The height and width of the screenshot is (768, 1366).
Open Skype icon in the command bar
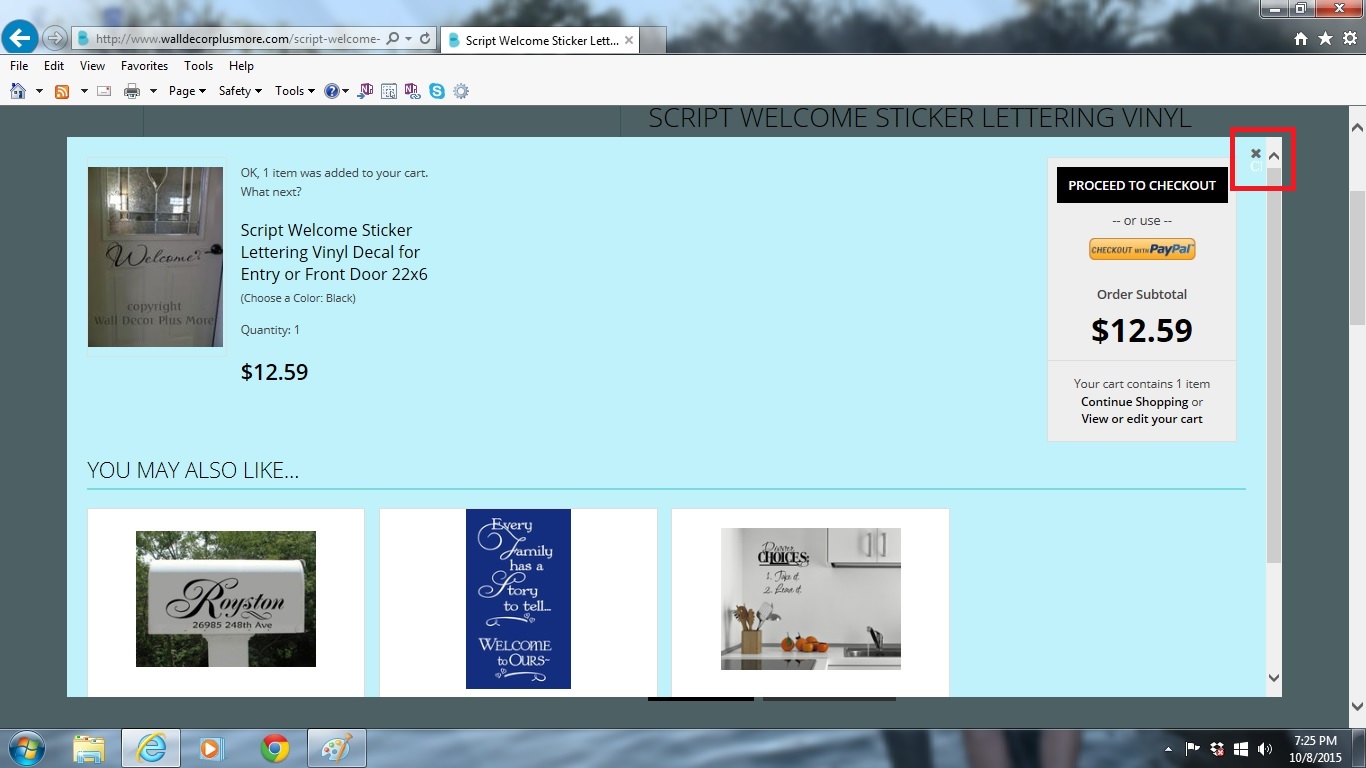(437, 91)
